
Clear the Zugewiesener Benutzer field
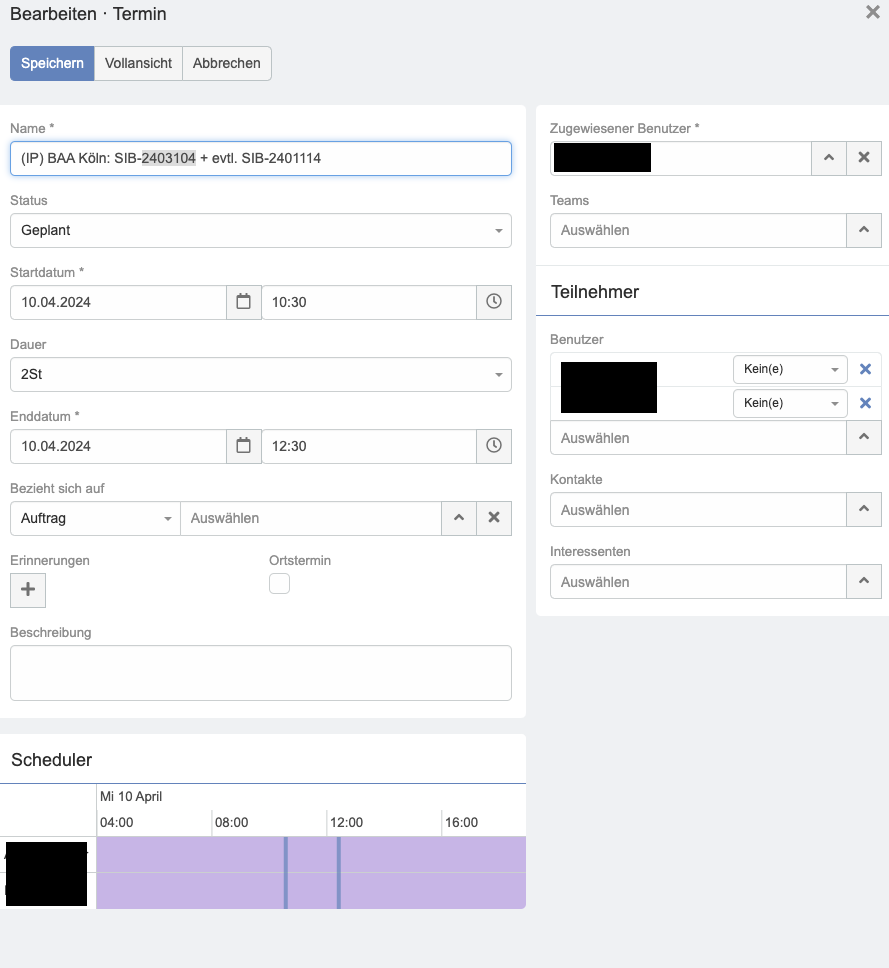pos(864,158)
